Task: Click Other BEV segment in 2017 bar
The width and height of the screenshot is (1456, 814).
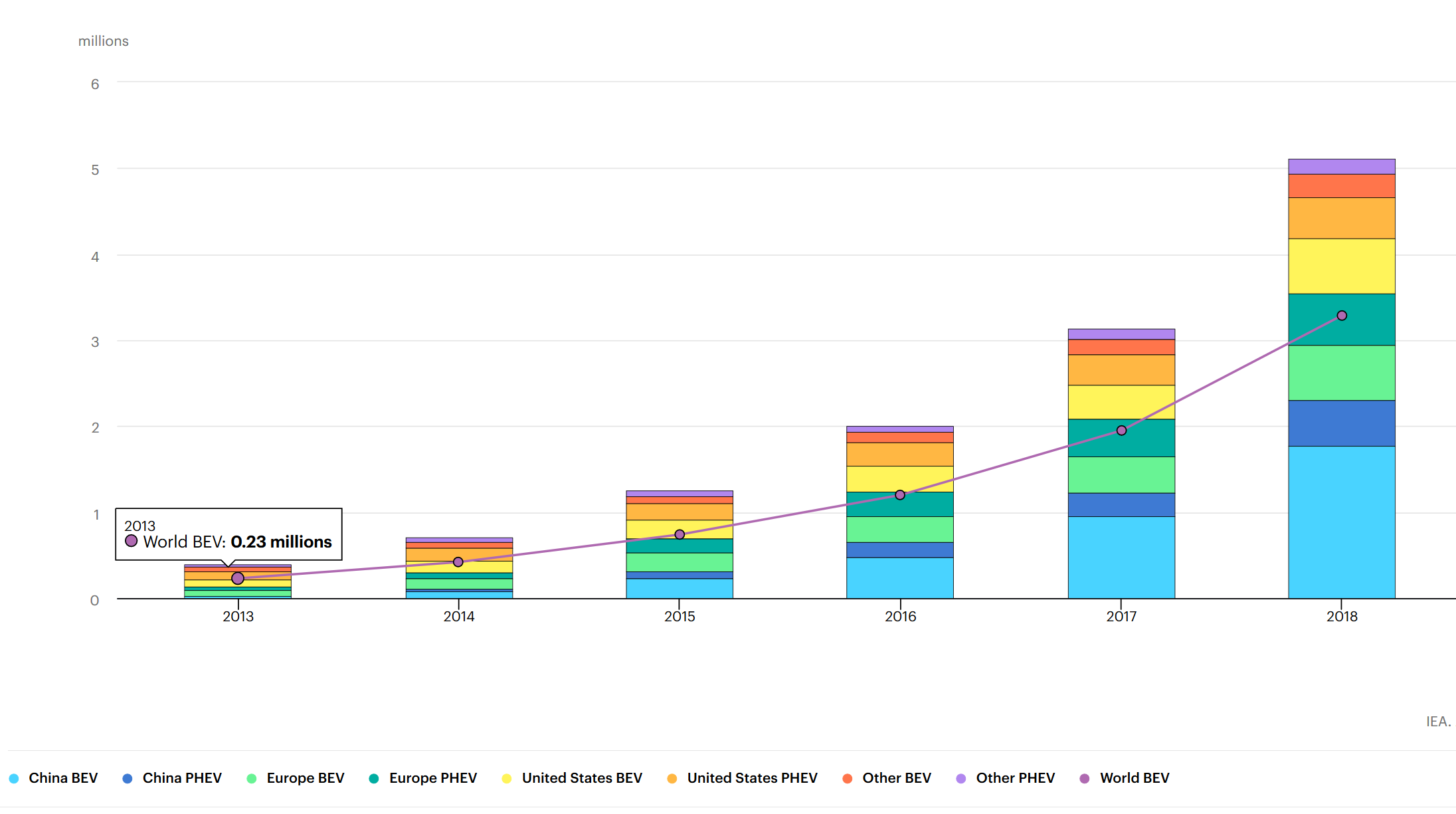Action: click(x=1121, y=347)
